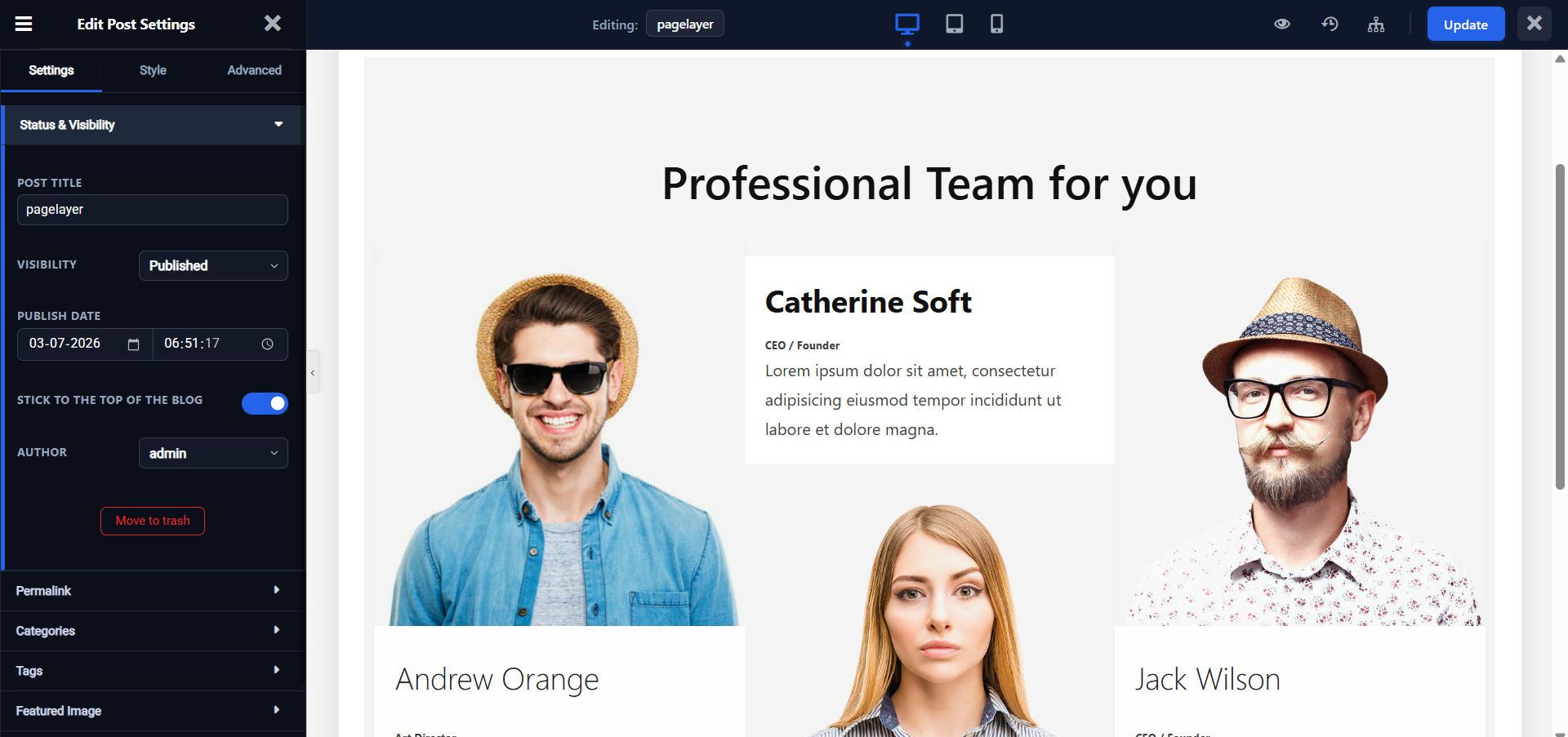Viewport: 1568px width, 737px height.
Task: Open revision history icon
Action: 1330,24
